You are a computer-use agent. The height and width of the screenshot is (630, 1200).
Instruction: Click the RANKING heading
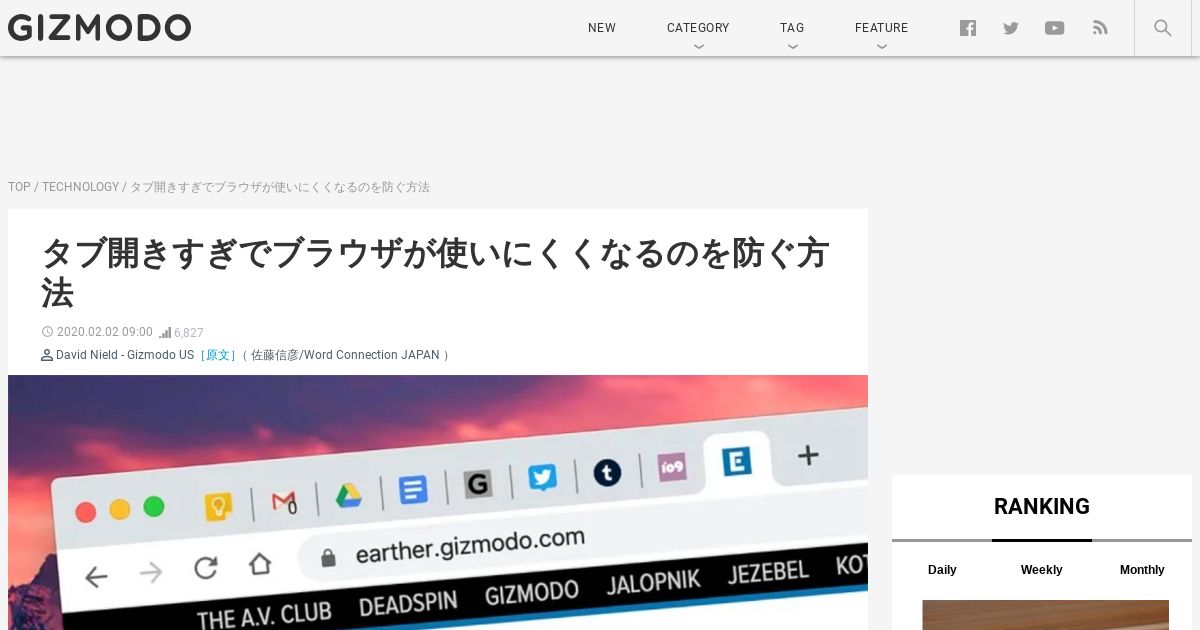(1042, 506)
